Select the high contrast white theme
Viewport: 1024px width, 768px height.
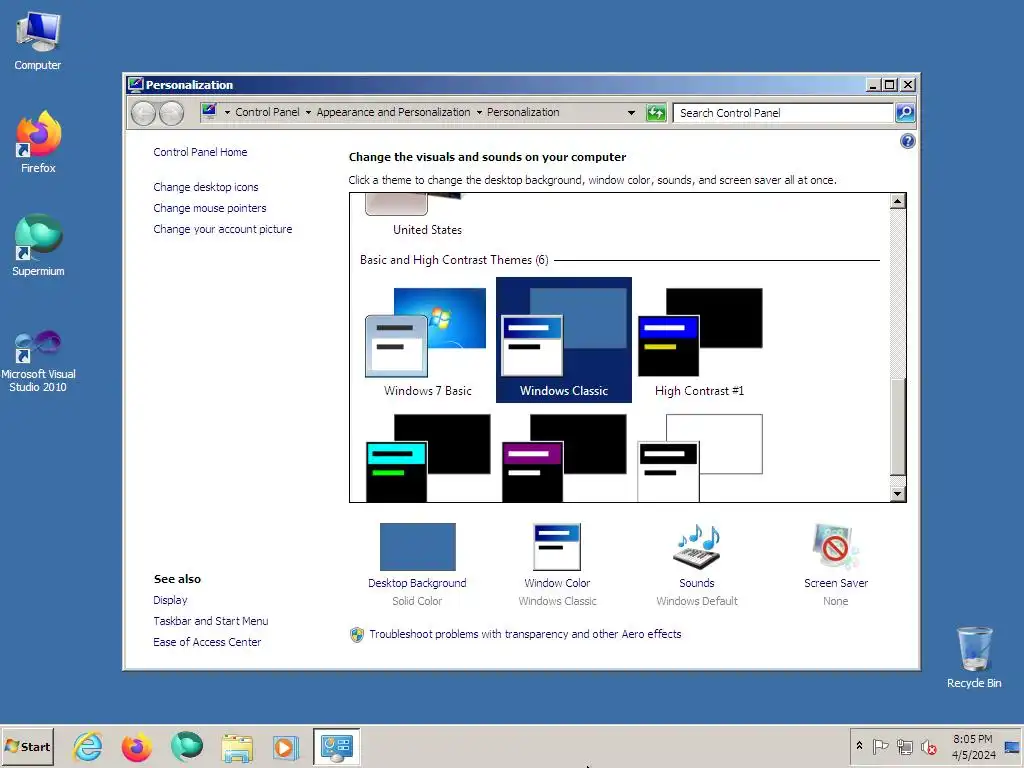click(x=699, y=458)
